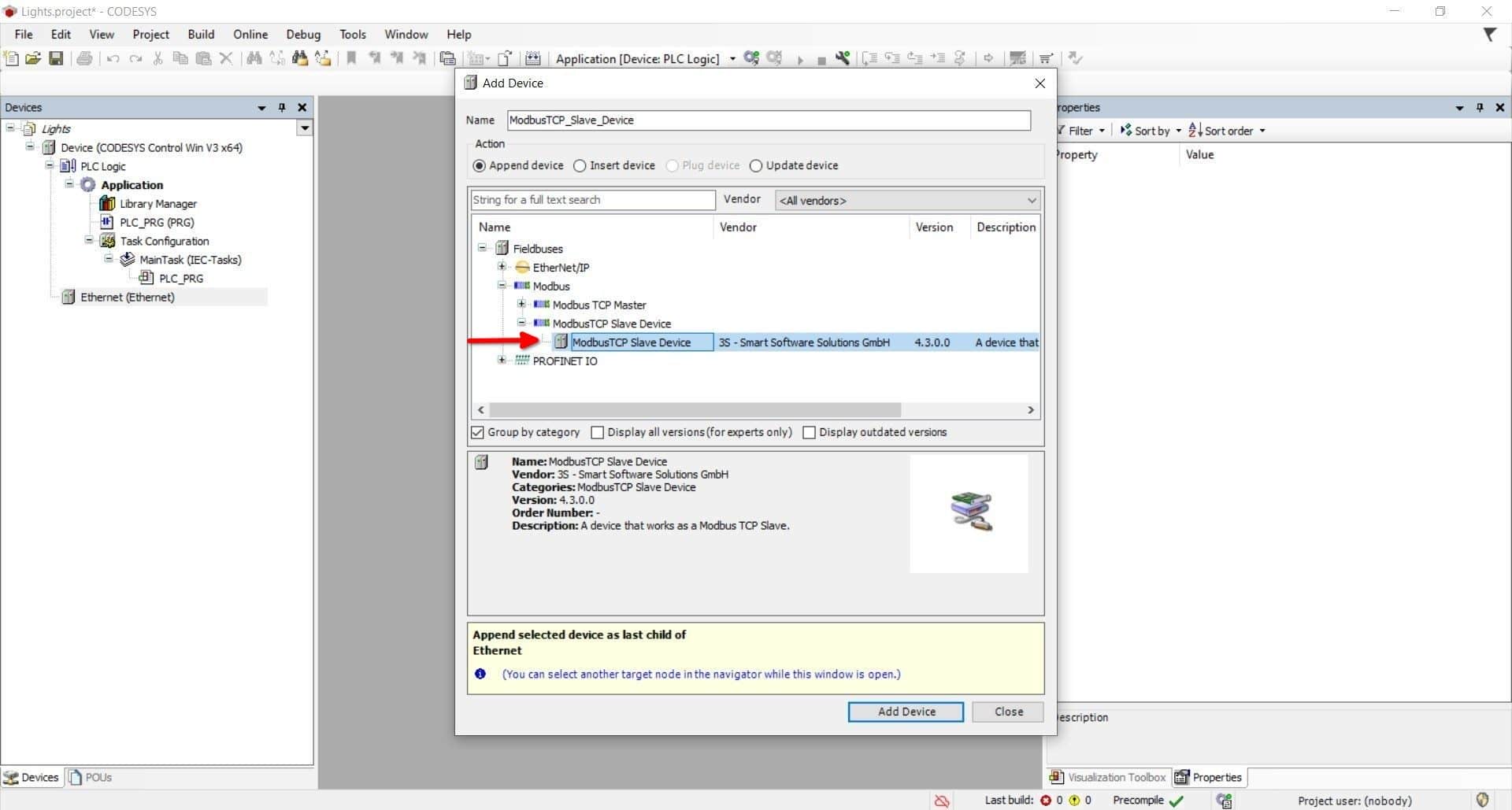
Task: Expand the Modbus TCP Master node
Action: (x=521, y=304)
